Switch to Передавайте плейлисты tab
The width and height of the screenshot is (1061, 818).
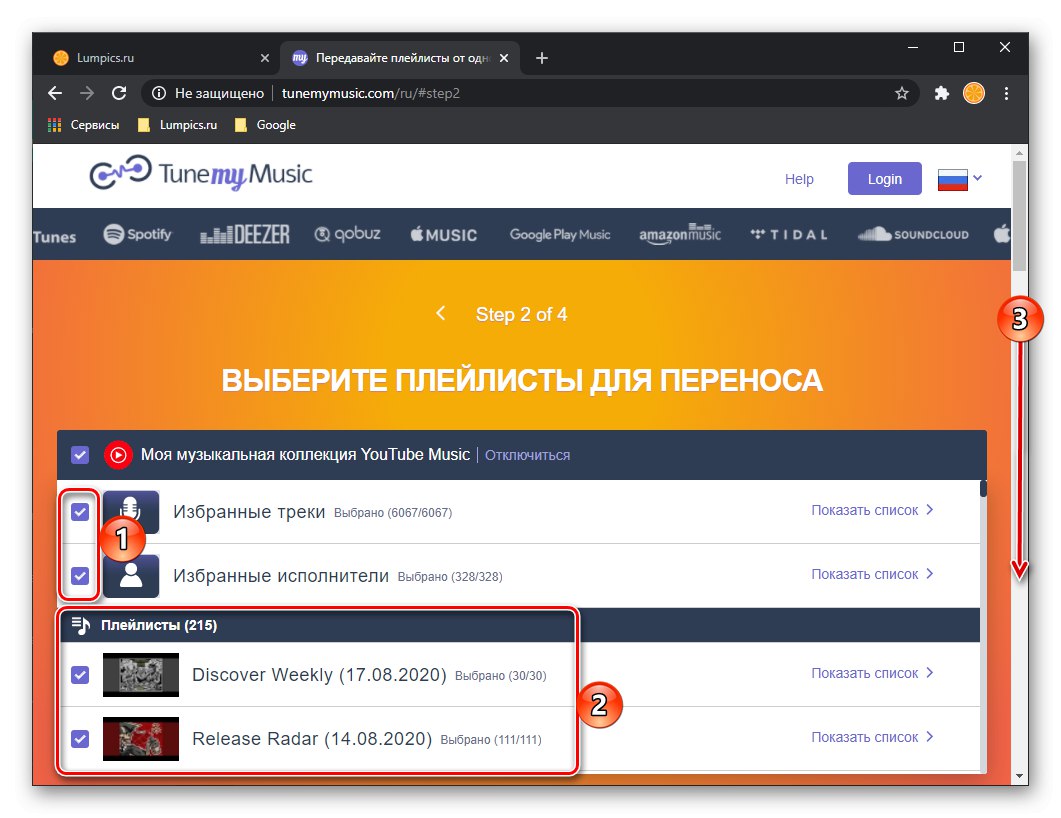[x=399, y=58]
